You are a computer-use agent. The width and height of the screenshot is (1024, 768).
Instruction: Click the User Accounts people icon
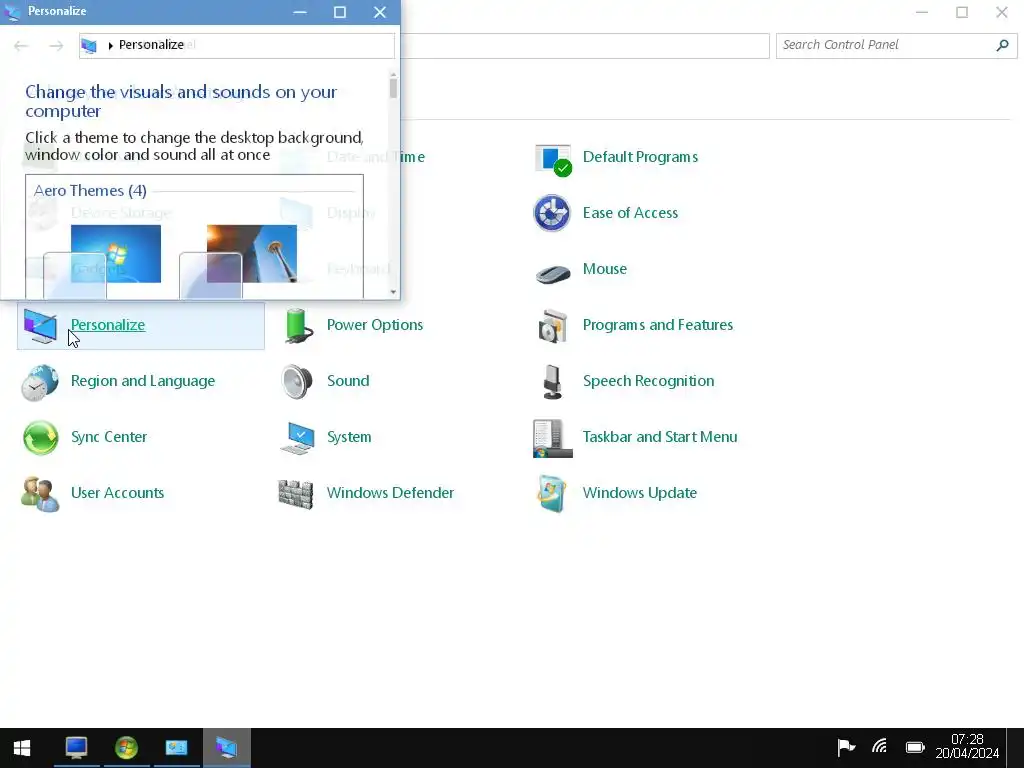[x=40, y=494]
